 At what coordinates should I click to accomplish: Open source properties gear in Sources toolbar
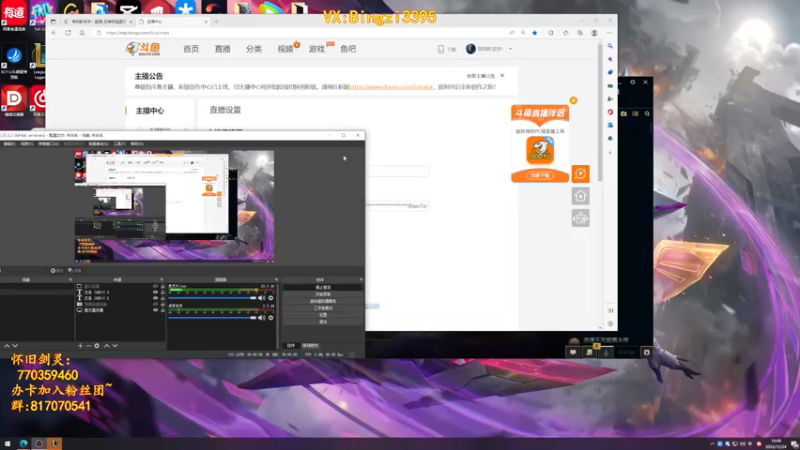click(x=97, y=345)
